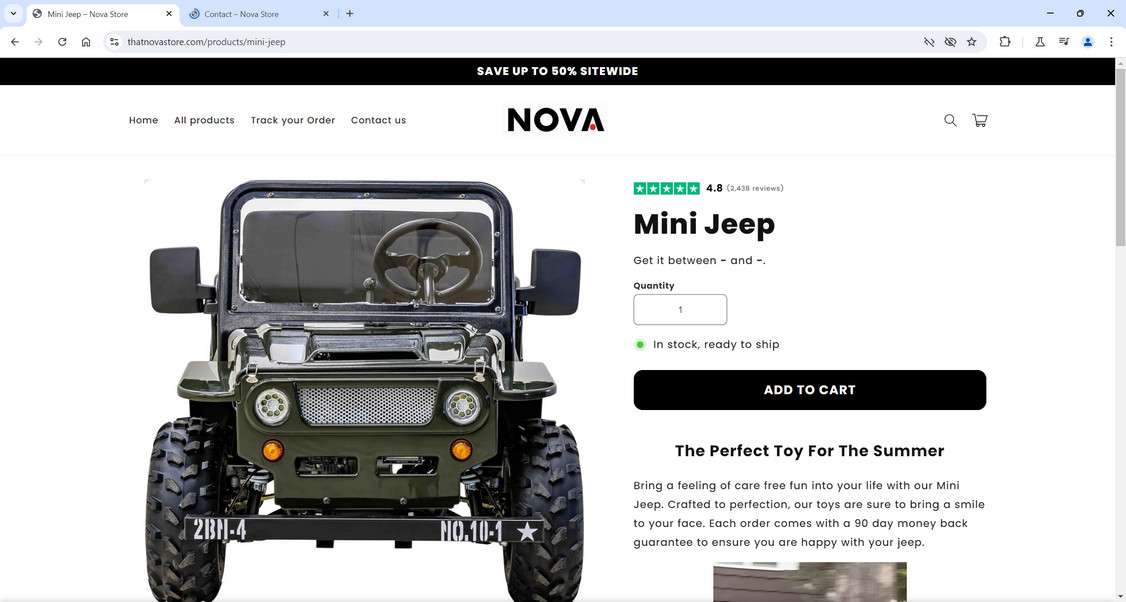This screenshot has width=1126, height=602.
Task: Open the site search icon
Action: click(950, 121)
